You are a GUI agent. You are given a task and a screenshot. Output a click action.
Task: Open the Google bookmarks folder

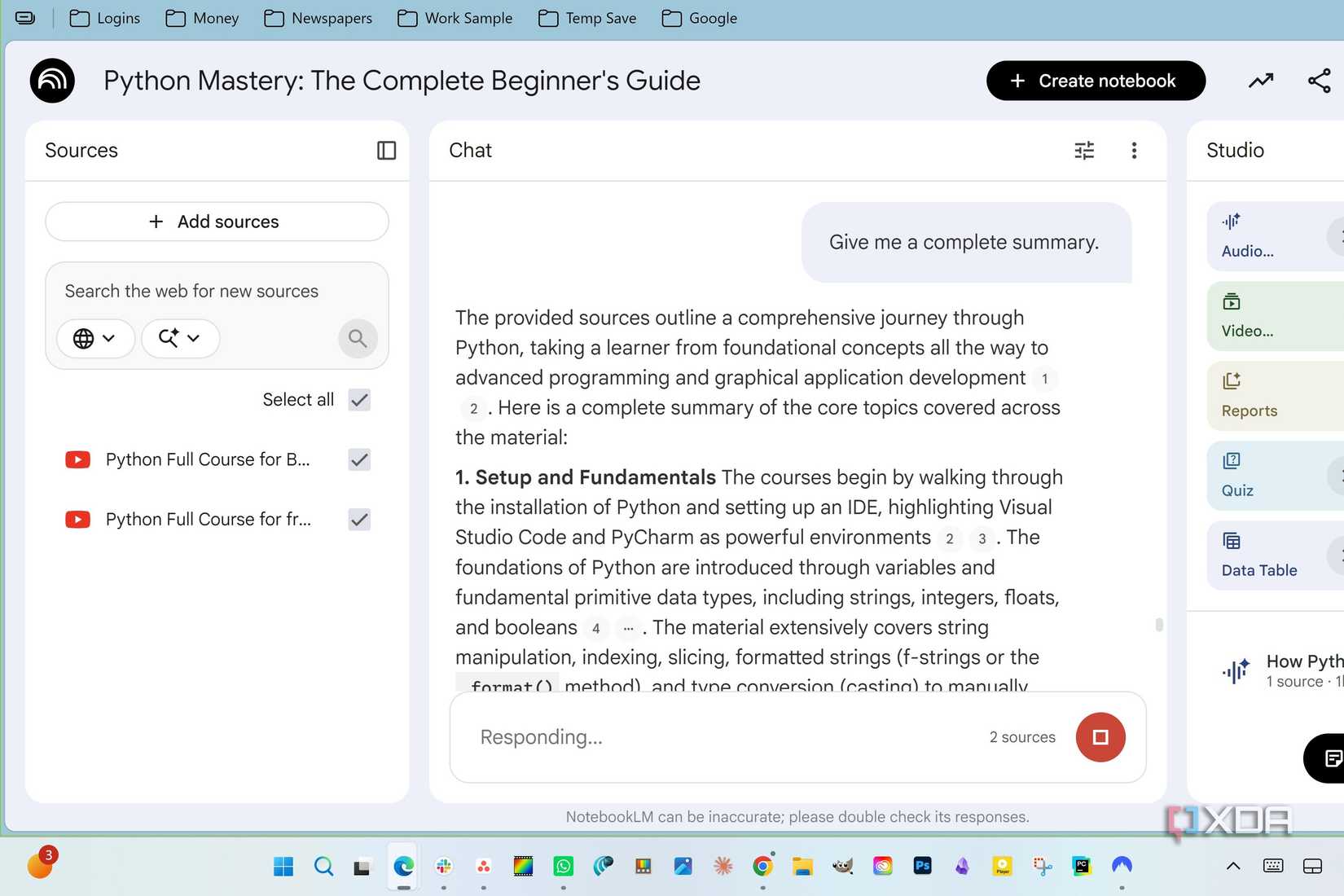pyautogui.click(x=700, y=18)
